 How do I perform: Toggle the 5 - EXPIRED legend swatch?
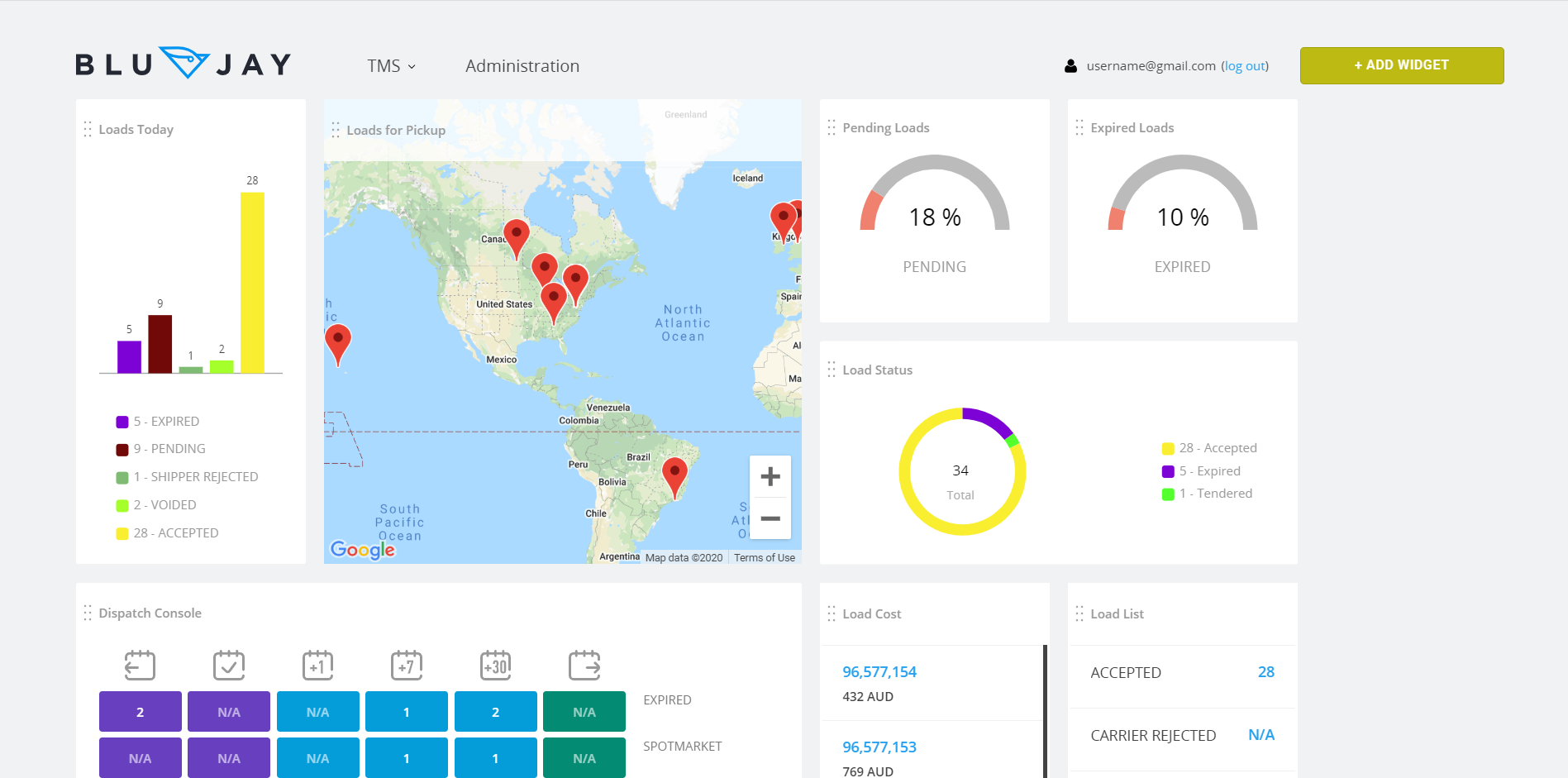tap(122, 422)
